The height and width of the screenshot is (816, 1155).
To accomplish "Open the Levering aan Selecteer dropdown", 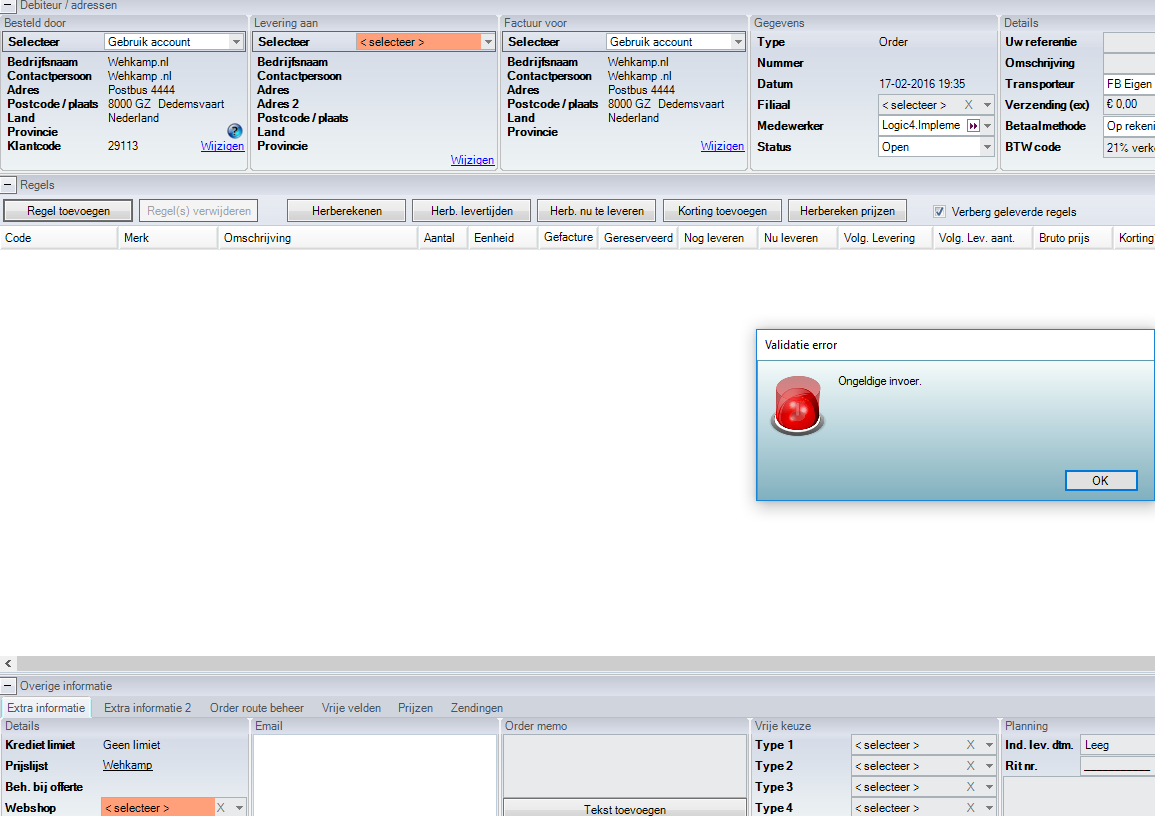I will 488,42.
